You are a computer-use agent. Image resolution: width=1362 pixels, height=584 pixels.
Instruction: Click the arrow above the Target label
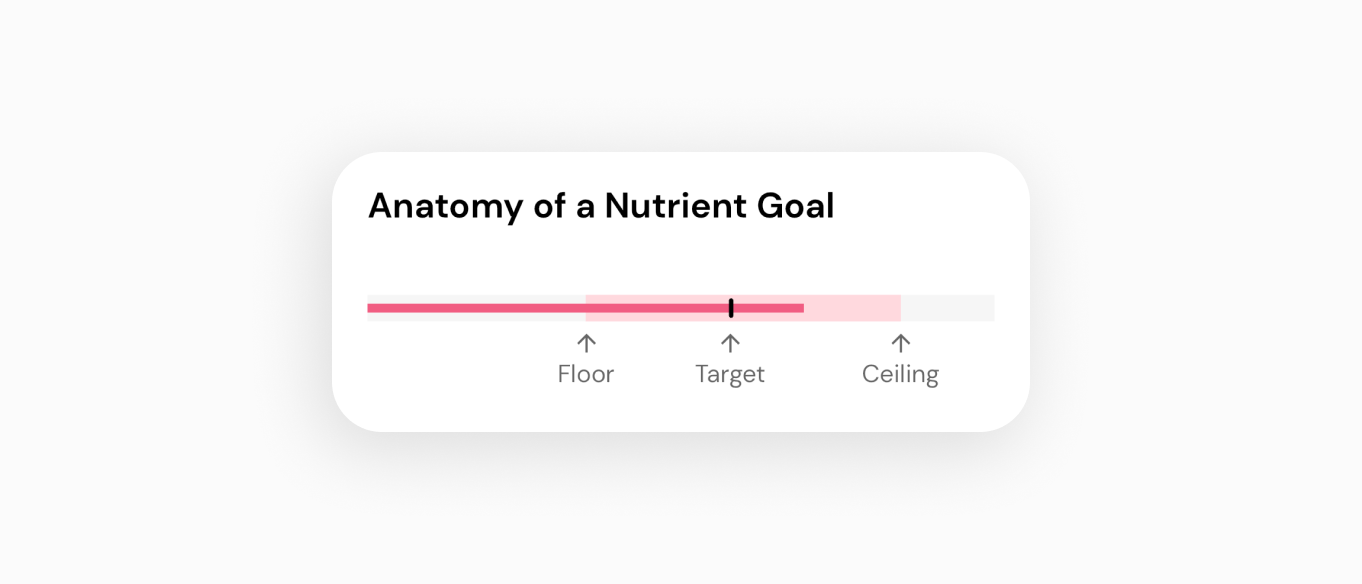tap(731, 343)
